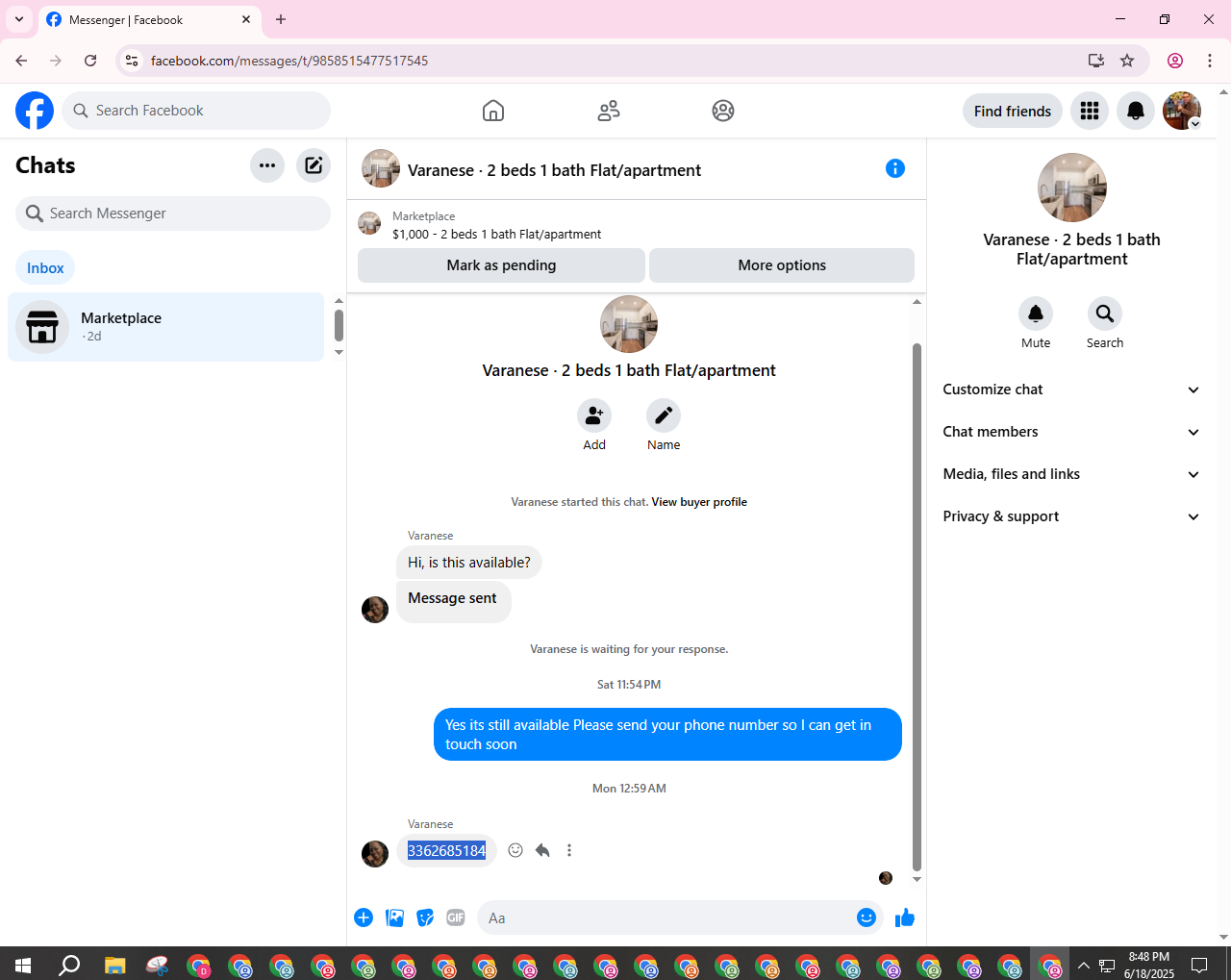
Task: Open Chrome tab search dropdown
Action: click(x=19, y=19)
